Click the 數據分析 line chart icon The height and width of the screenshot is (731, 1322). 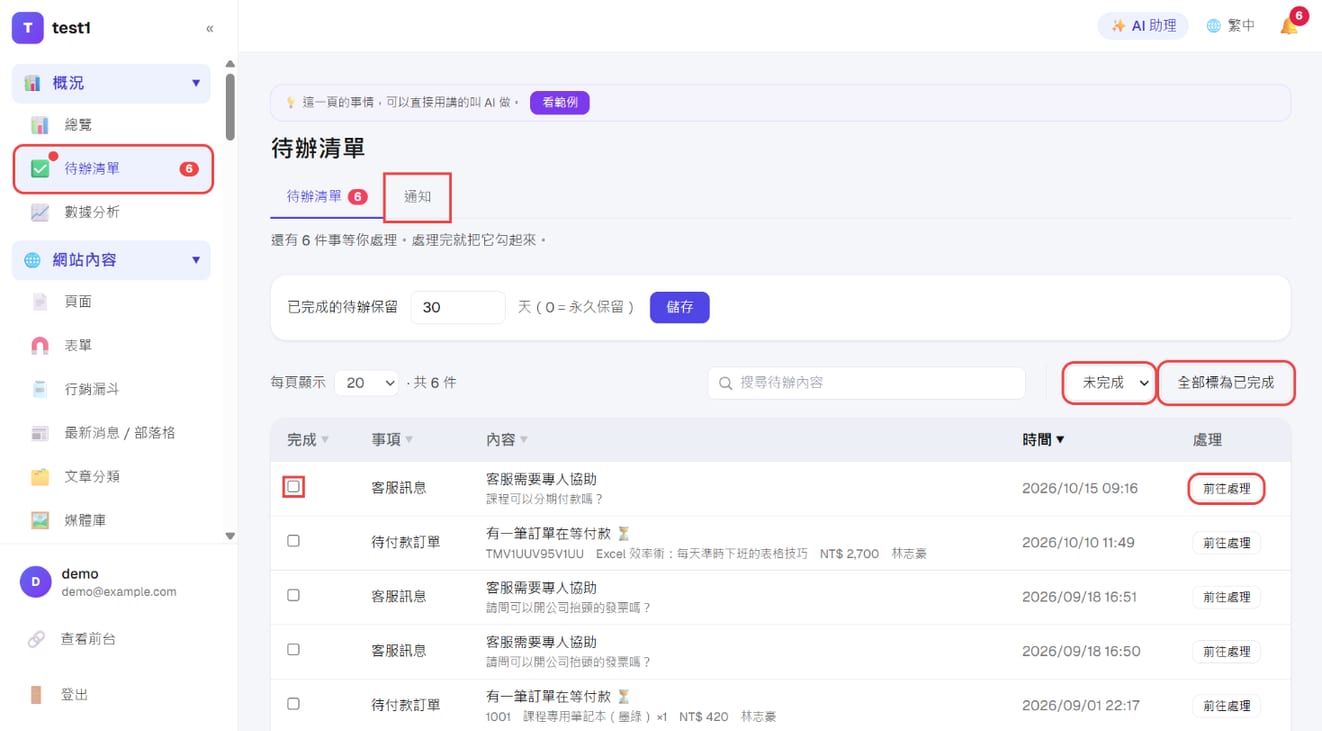pos(40,212)
